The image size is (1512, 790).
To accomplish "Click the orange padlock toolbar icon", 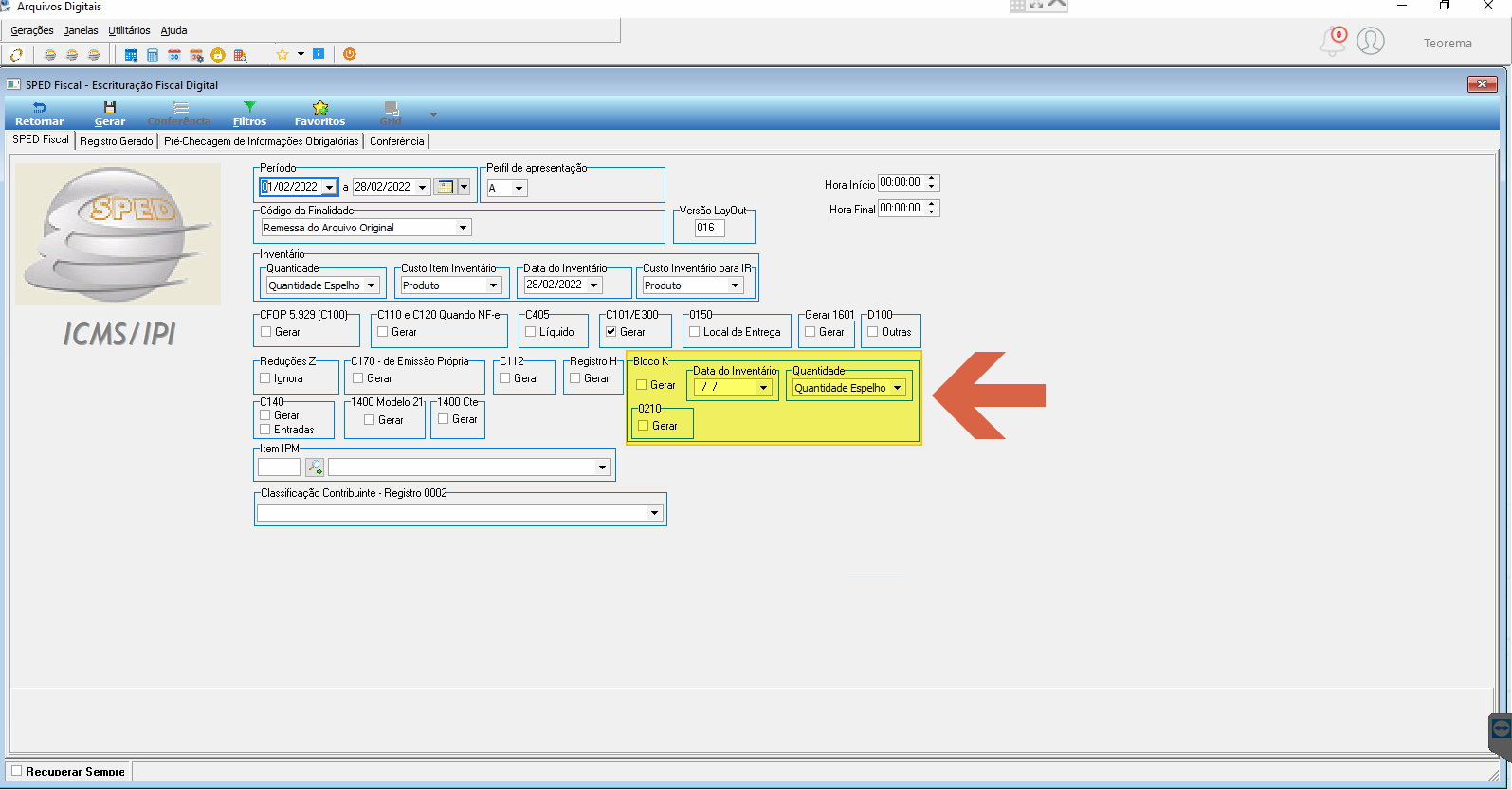I will pyautogui.click(x=218, y=55).
